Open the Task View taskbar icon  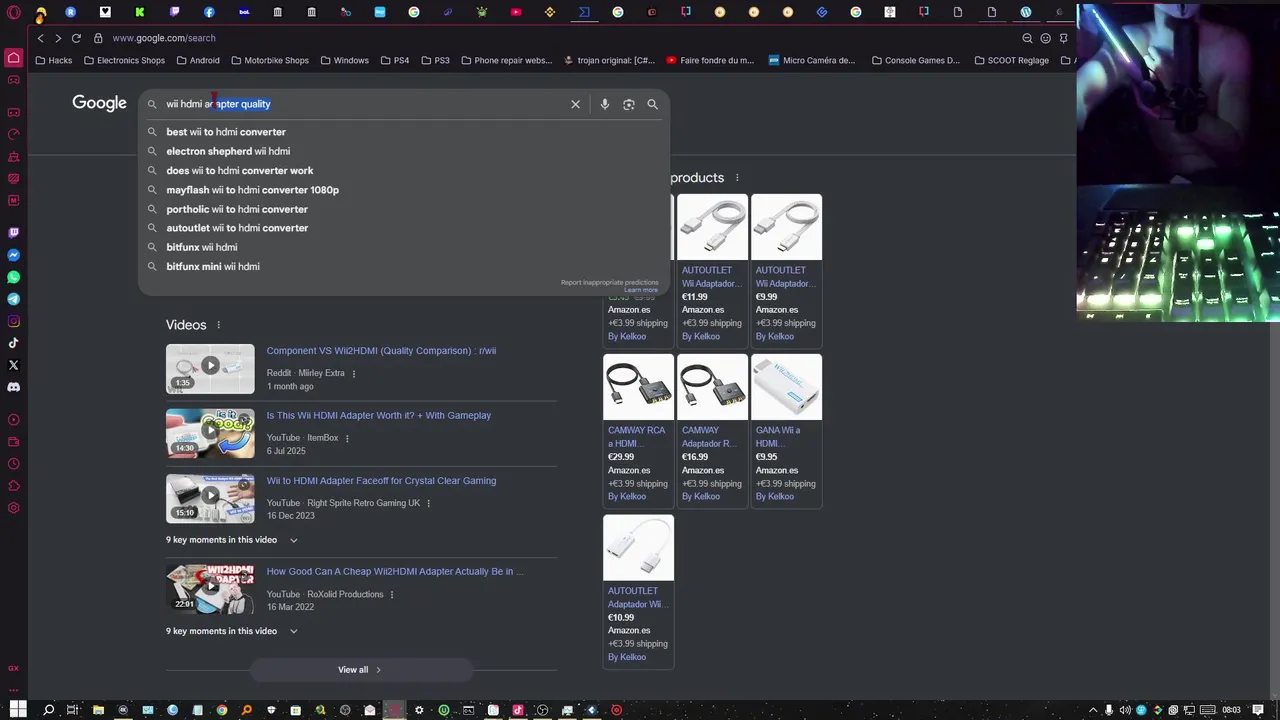tap(72, 710)
